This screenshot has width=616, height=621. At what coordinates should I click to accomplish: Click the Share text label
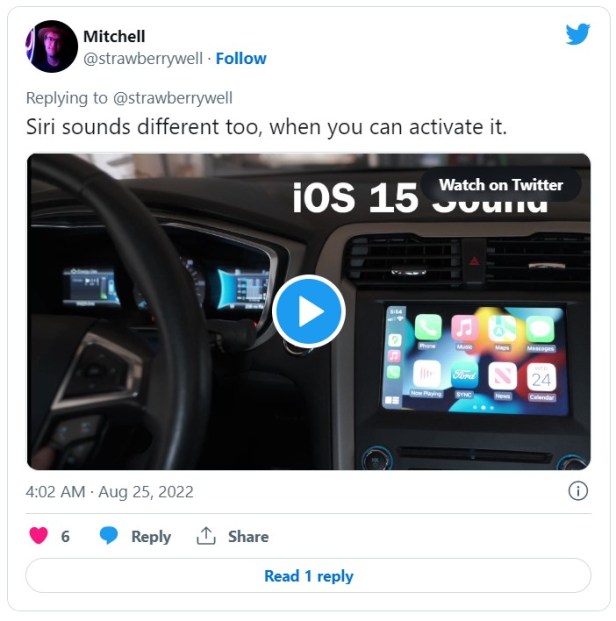(248, 537)
